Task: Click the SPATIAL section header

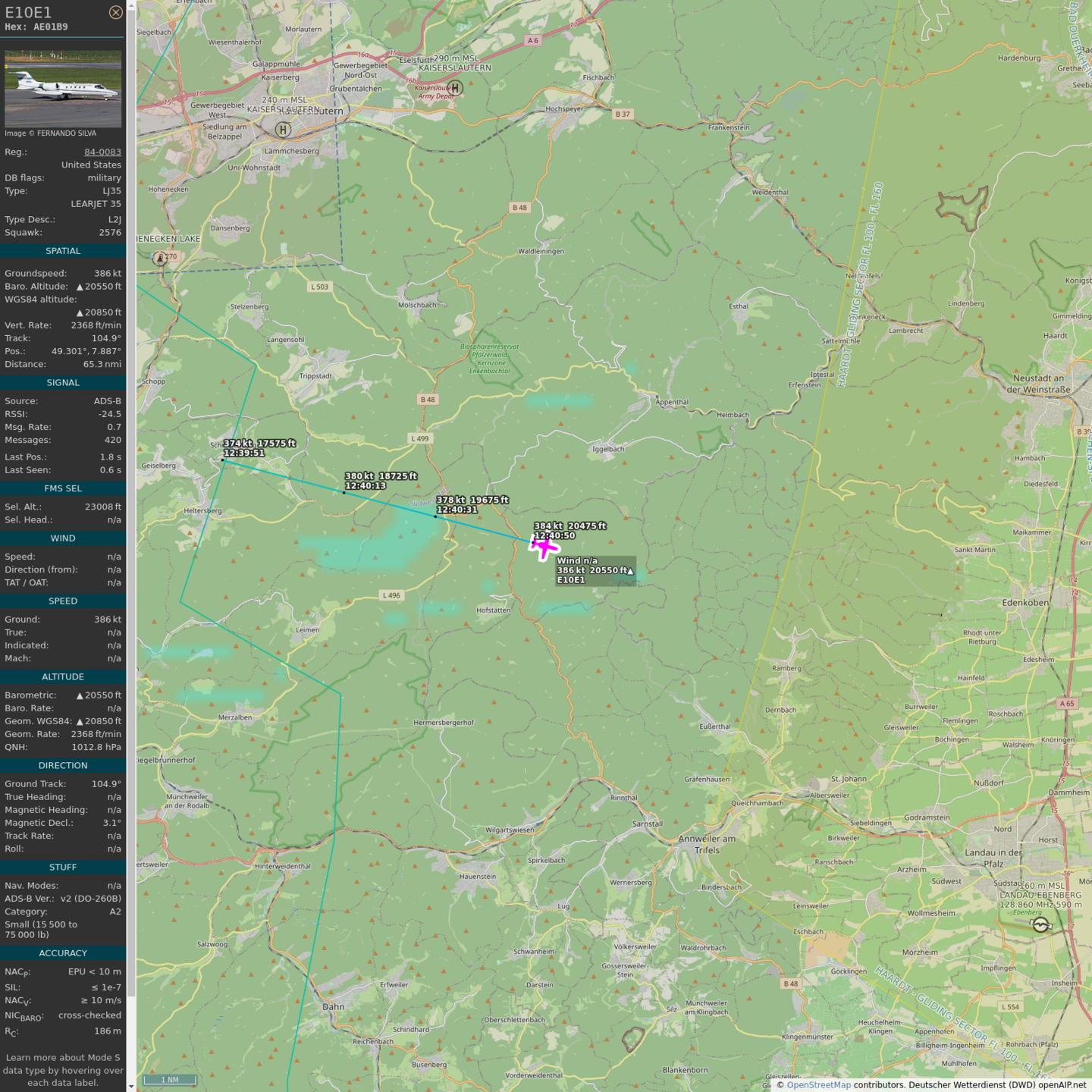Action: click(x=63, y=251)
